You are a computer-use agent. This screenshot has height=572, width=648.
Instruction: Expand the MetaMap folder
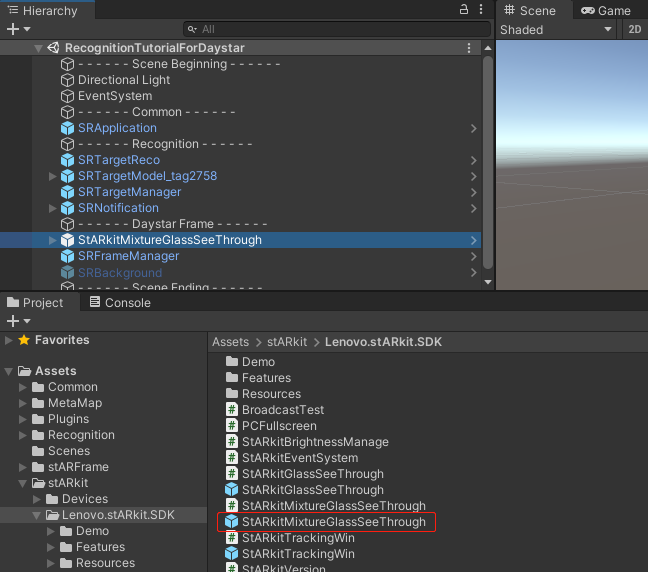[23, 403]
